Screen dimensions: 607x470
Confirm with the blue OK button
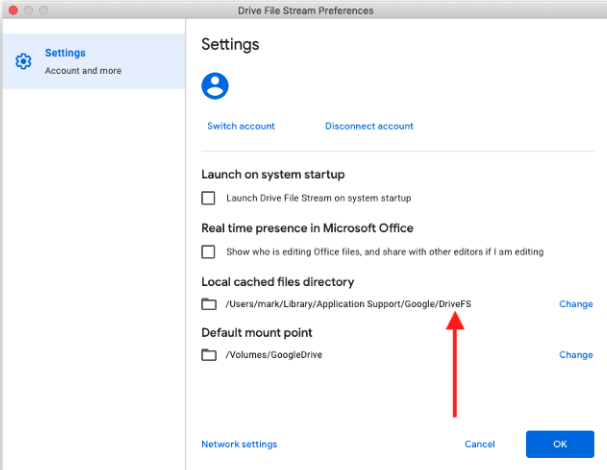coord(560,444)
